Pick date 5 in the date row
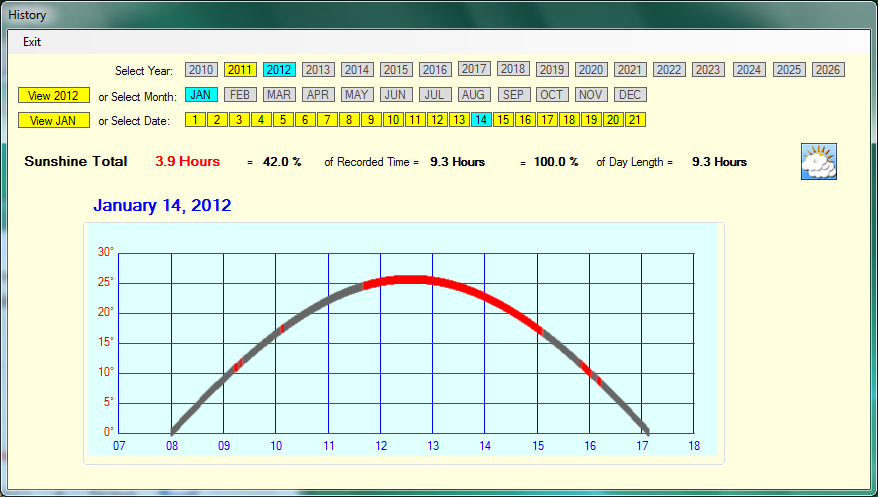The height and width of the screenshot is (497, 878). pos(283,120)
